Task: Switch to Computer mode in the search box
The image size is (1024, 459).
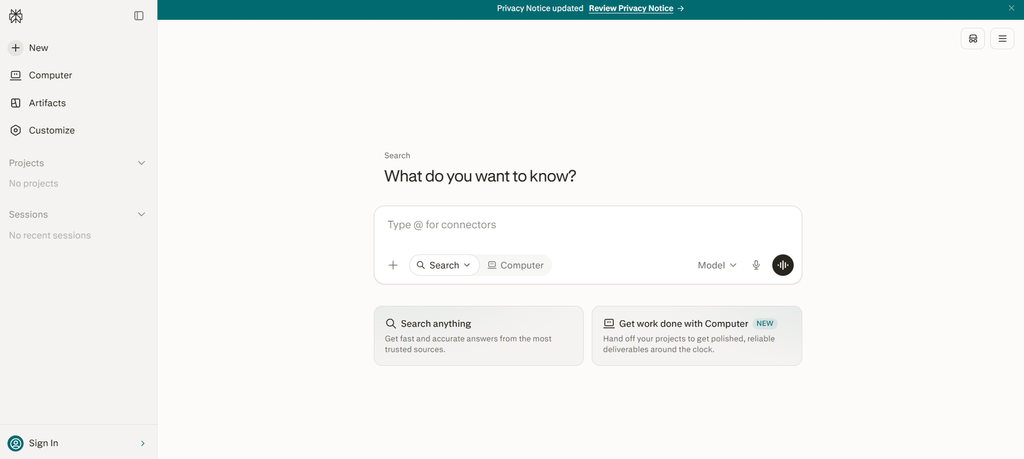Action: (x=516, y=265)
